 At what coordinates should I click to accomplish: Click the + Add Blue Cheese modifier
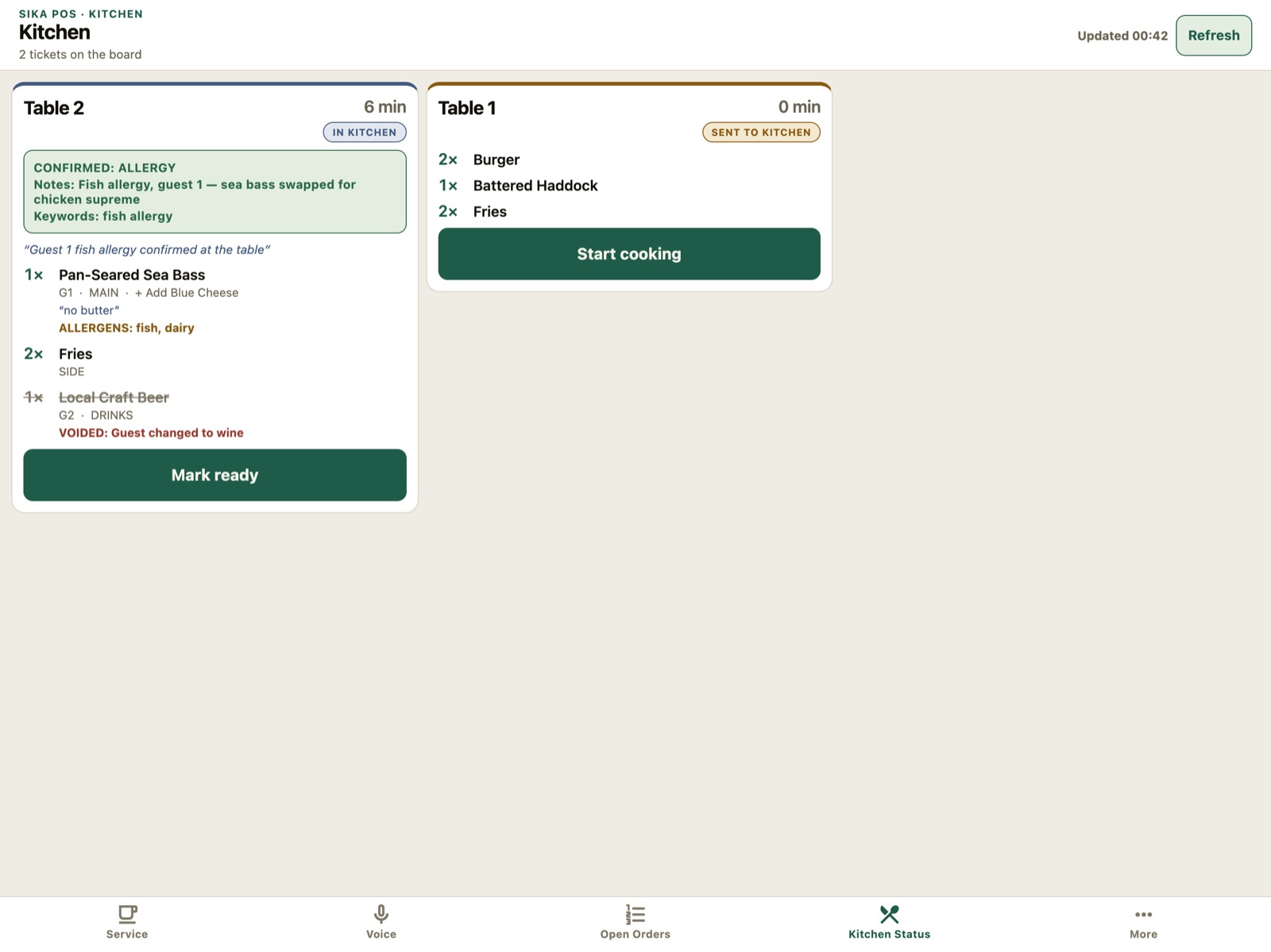[x=187, y=293]
